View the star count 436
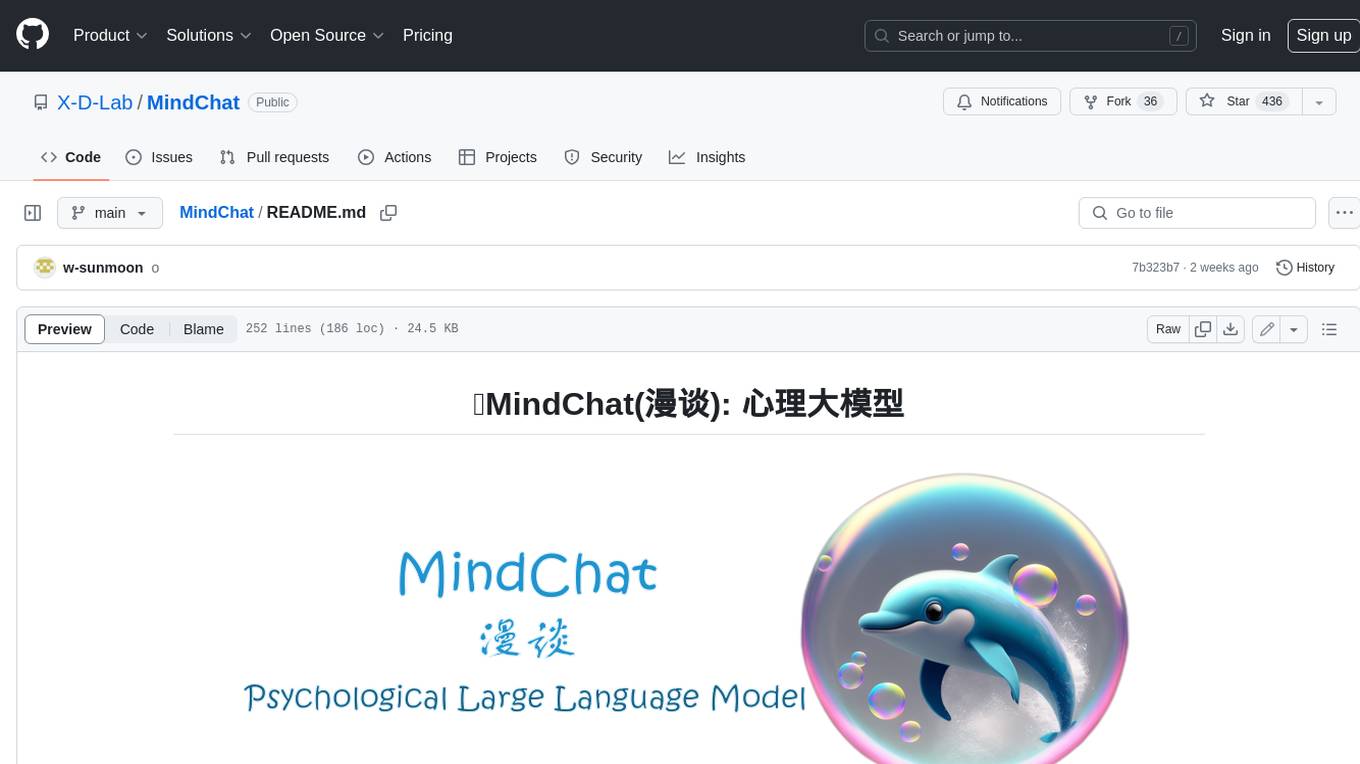The image size is (1360, 764). pos(1272,102)
